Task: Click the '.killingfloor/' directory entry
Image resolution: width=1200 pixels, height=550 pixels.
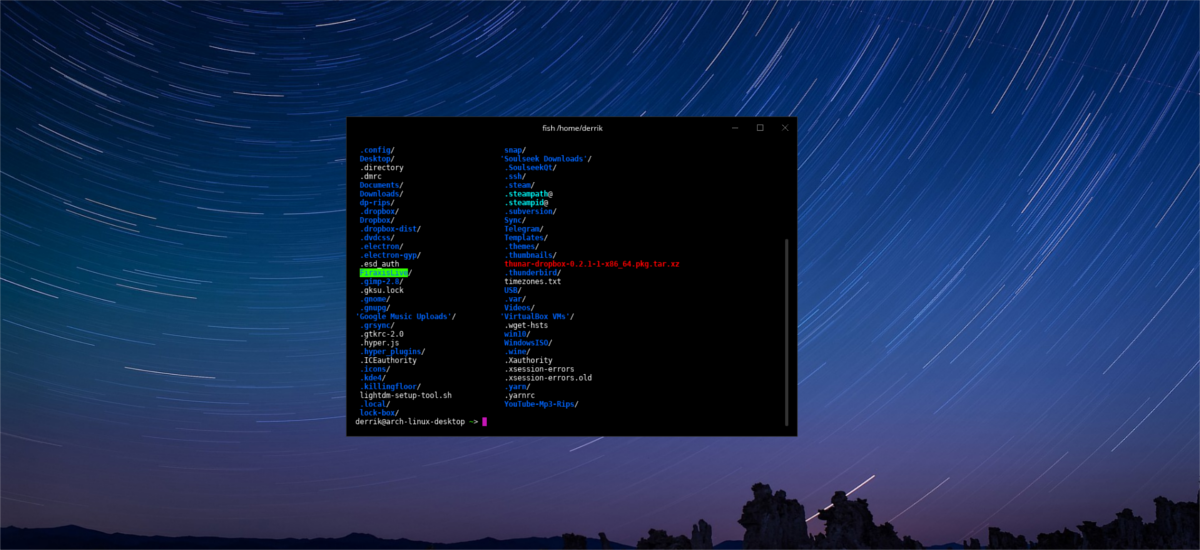Action: click(389, 387)
